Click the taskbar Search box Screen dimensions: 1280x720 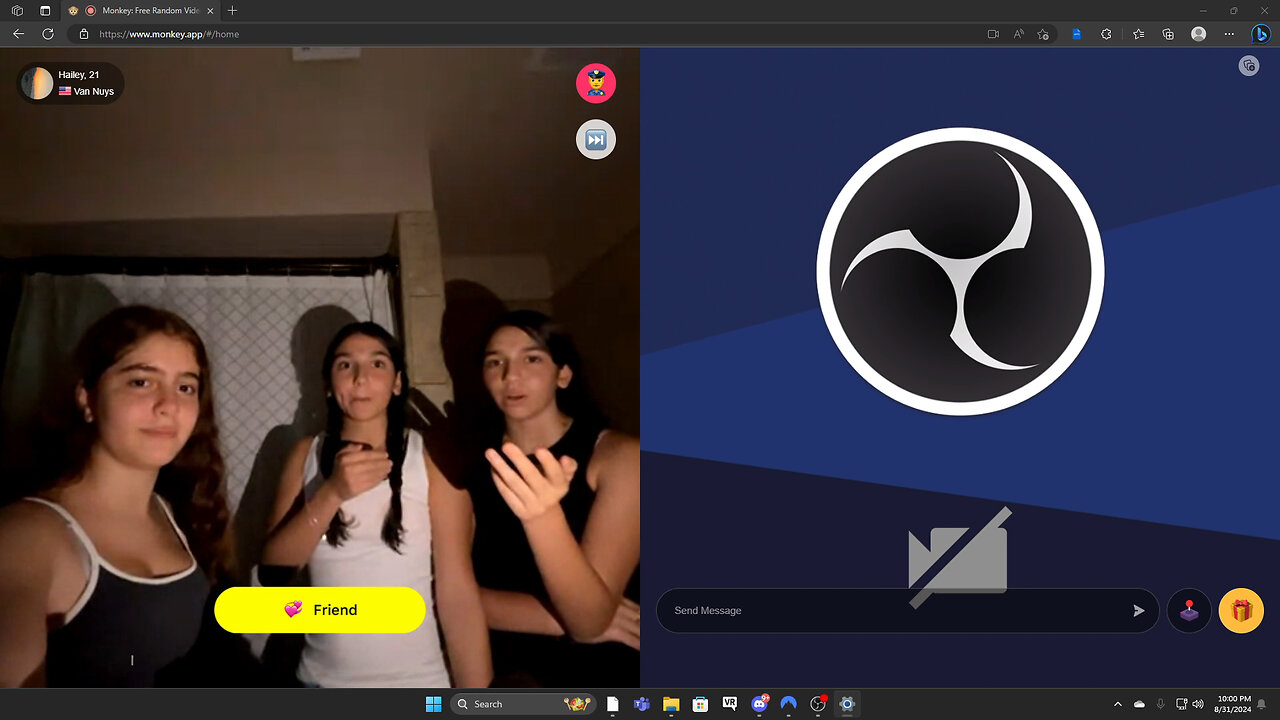[x=524, y=704]
